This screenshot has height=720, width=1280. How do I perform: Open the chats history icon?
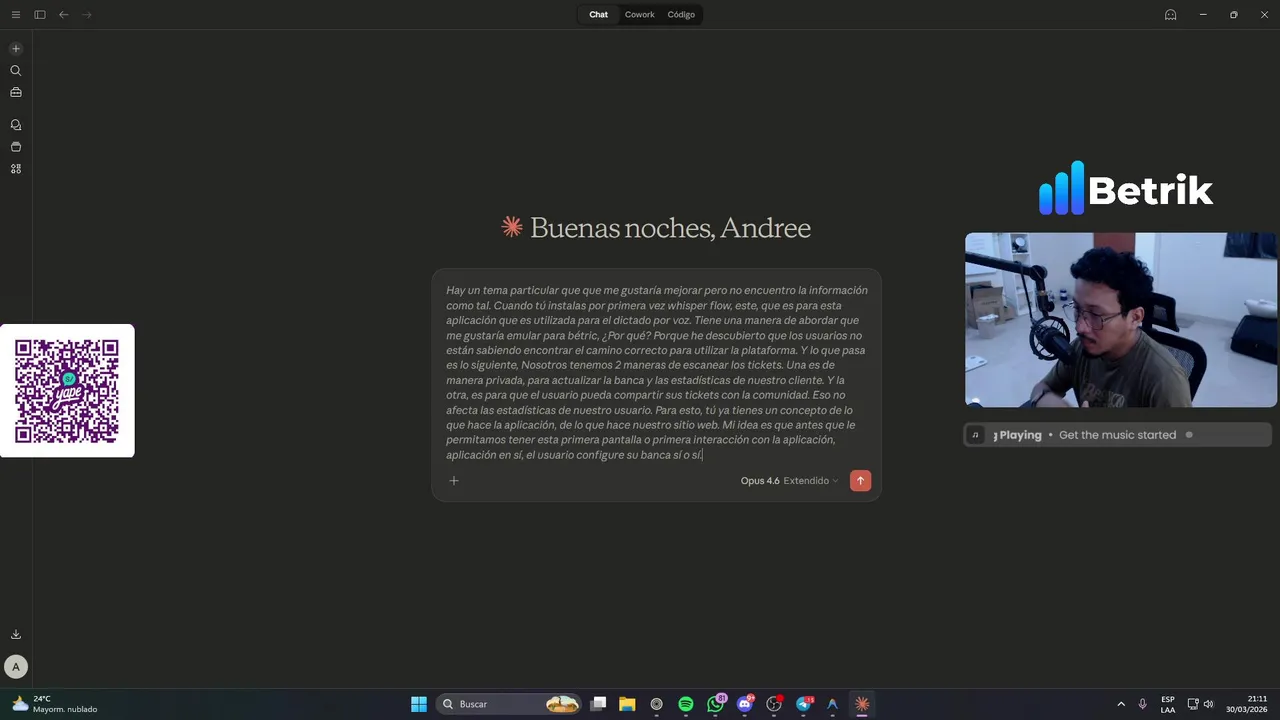(16, 125)
